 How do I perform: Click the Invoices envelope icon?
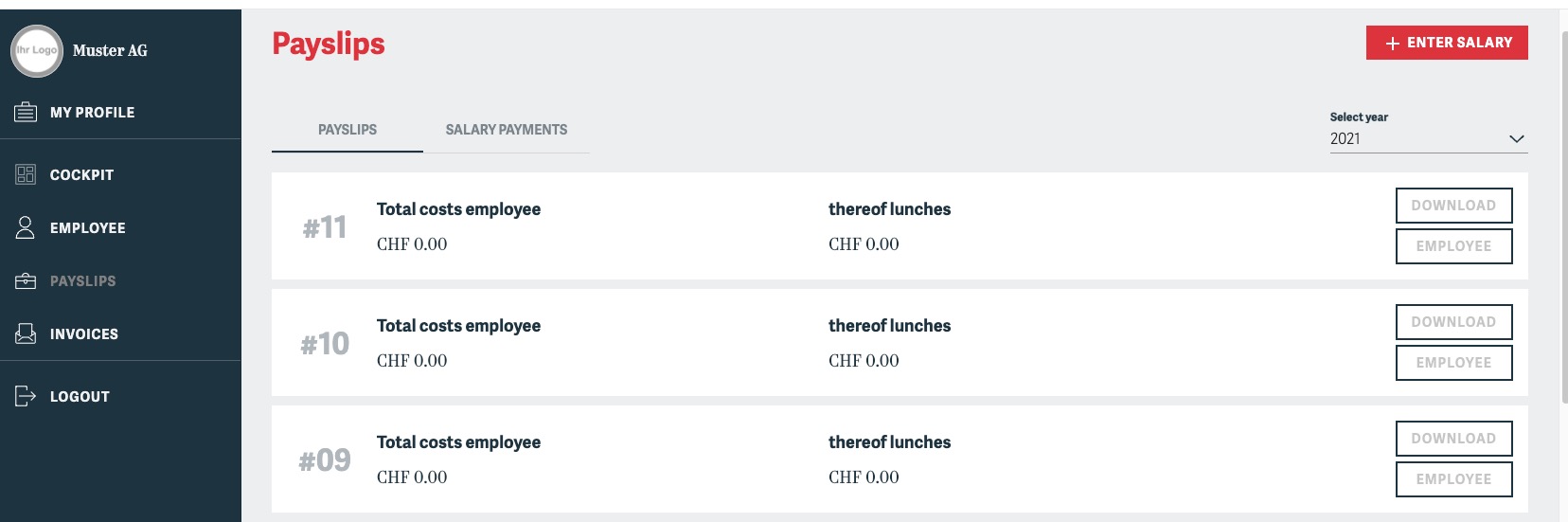click(26, 333)
